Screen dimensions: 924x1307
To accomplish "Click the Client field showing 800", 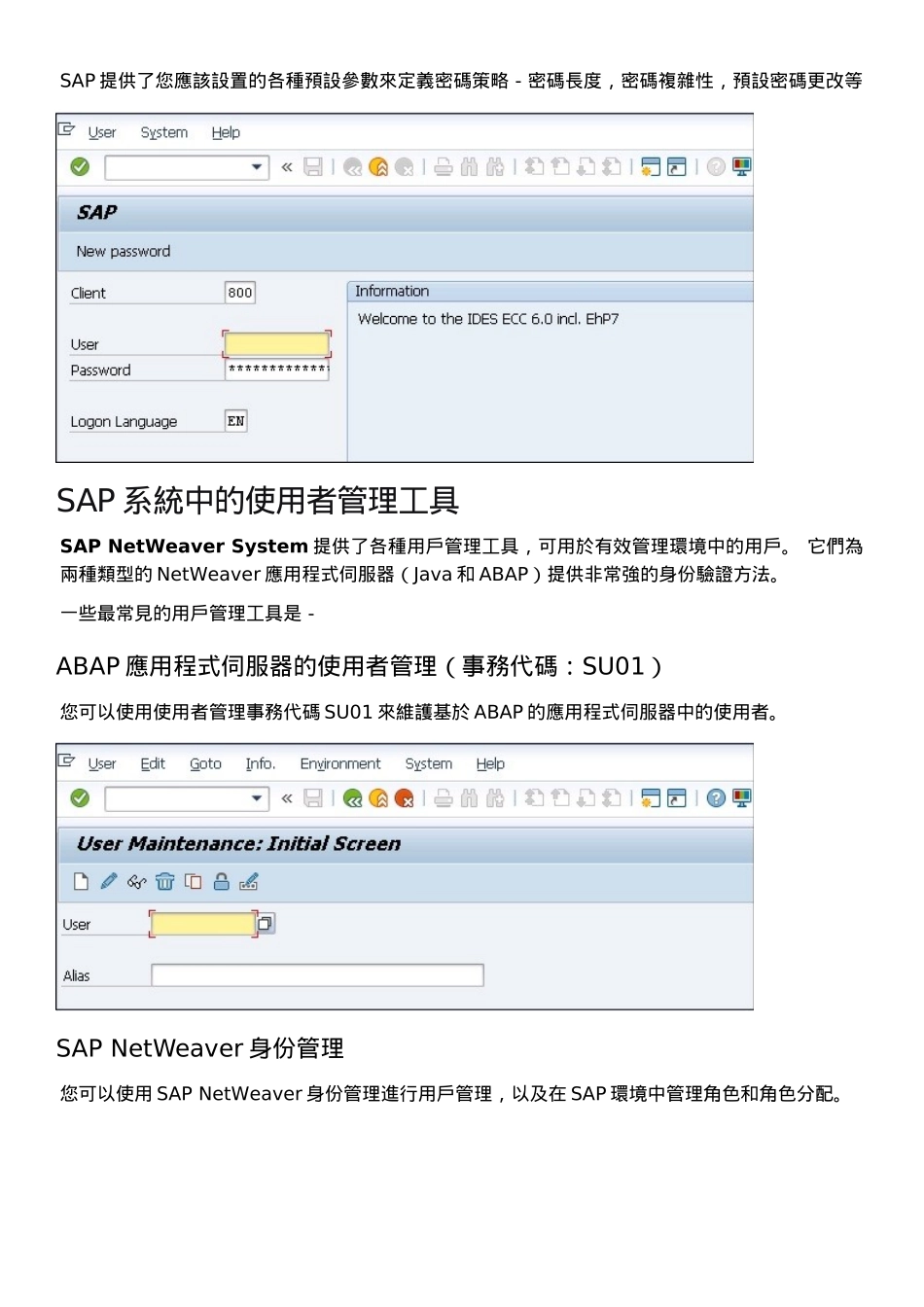I will point(240,293).
